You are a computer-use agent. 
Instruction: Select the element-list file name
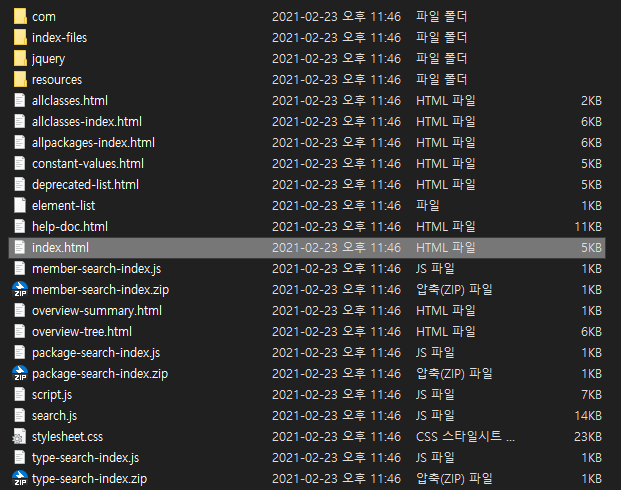coord(64,206)
